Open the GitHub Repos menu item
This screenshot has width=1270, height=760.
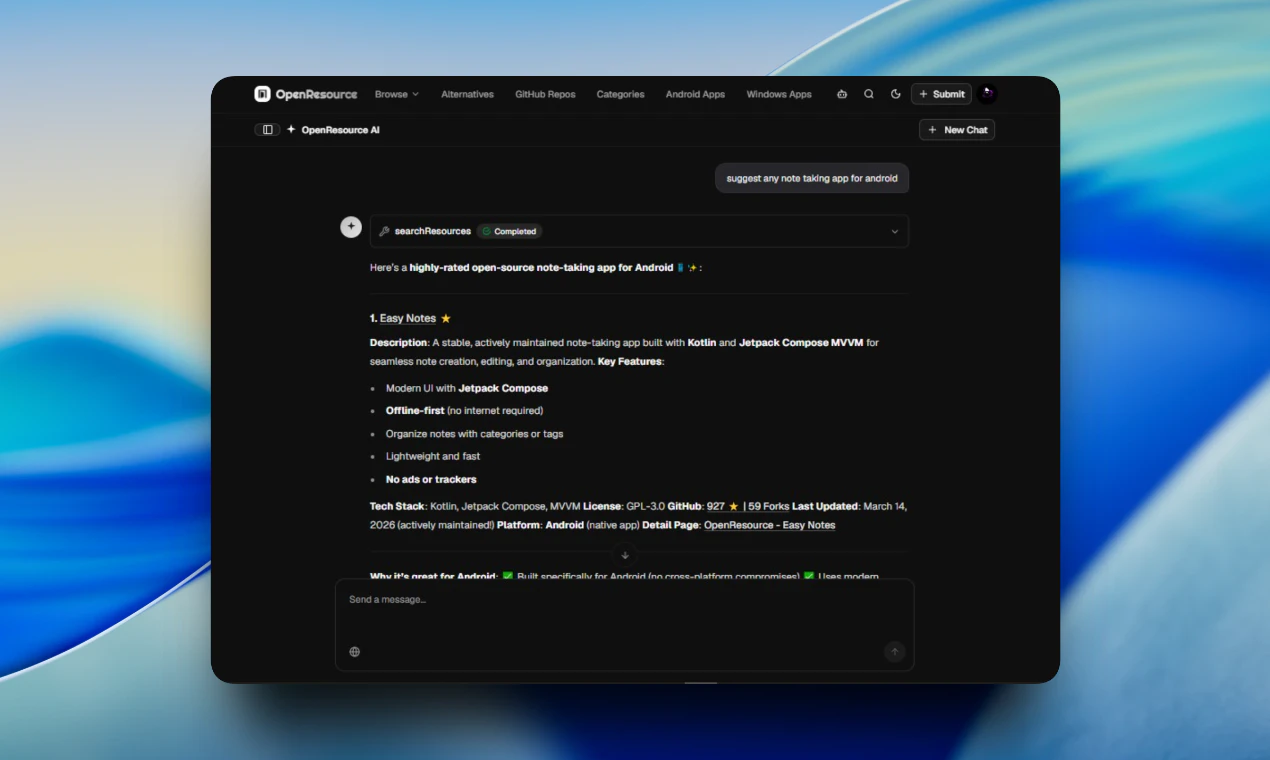click(x=545, y=94)
